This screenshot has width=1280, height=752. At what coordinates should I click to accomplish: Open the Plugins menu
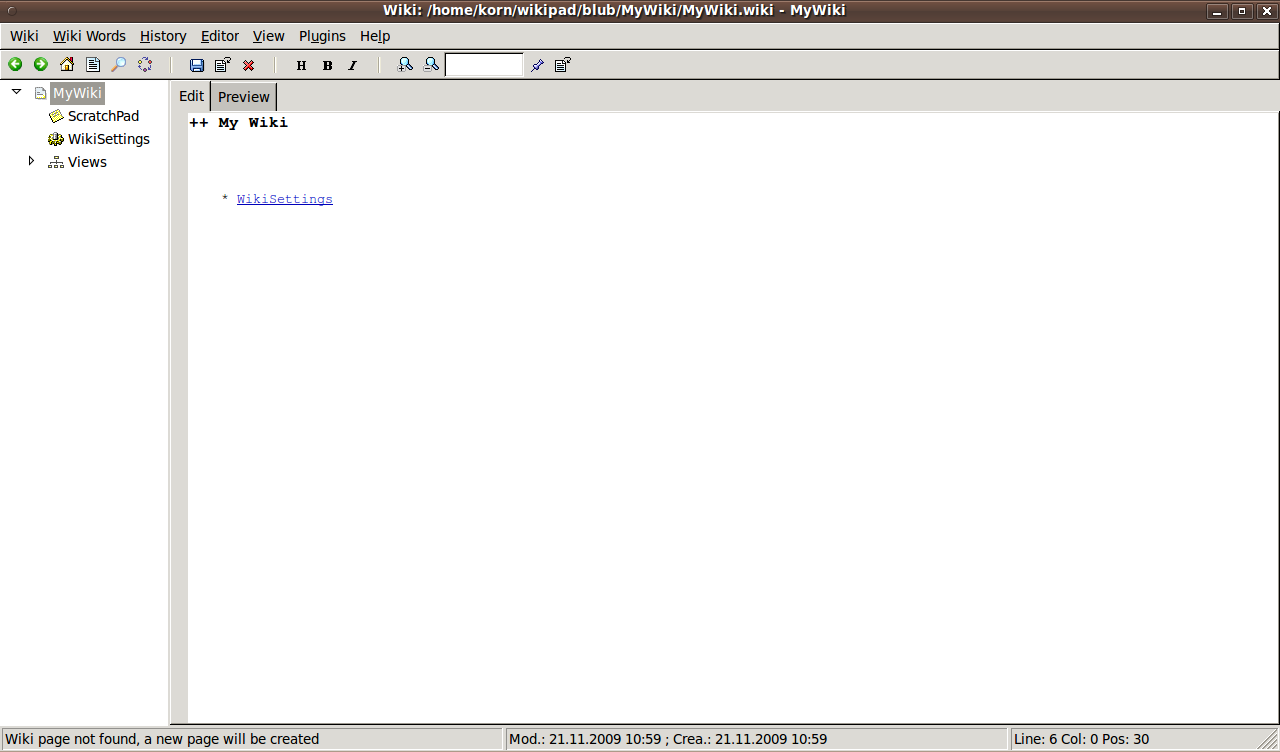[x=322, y=36]
